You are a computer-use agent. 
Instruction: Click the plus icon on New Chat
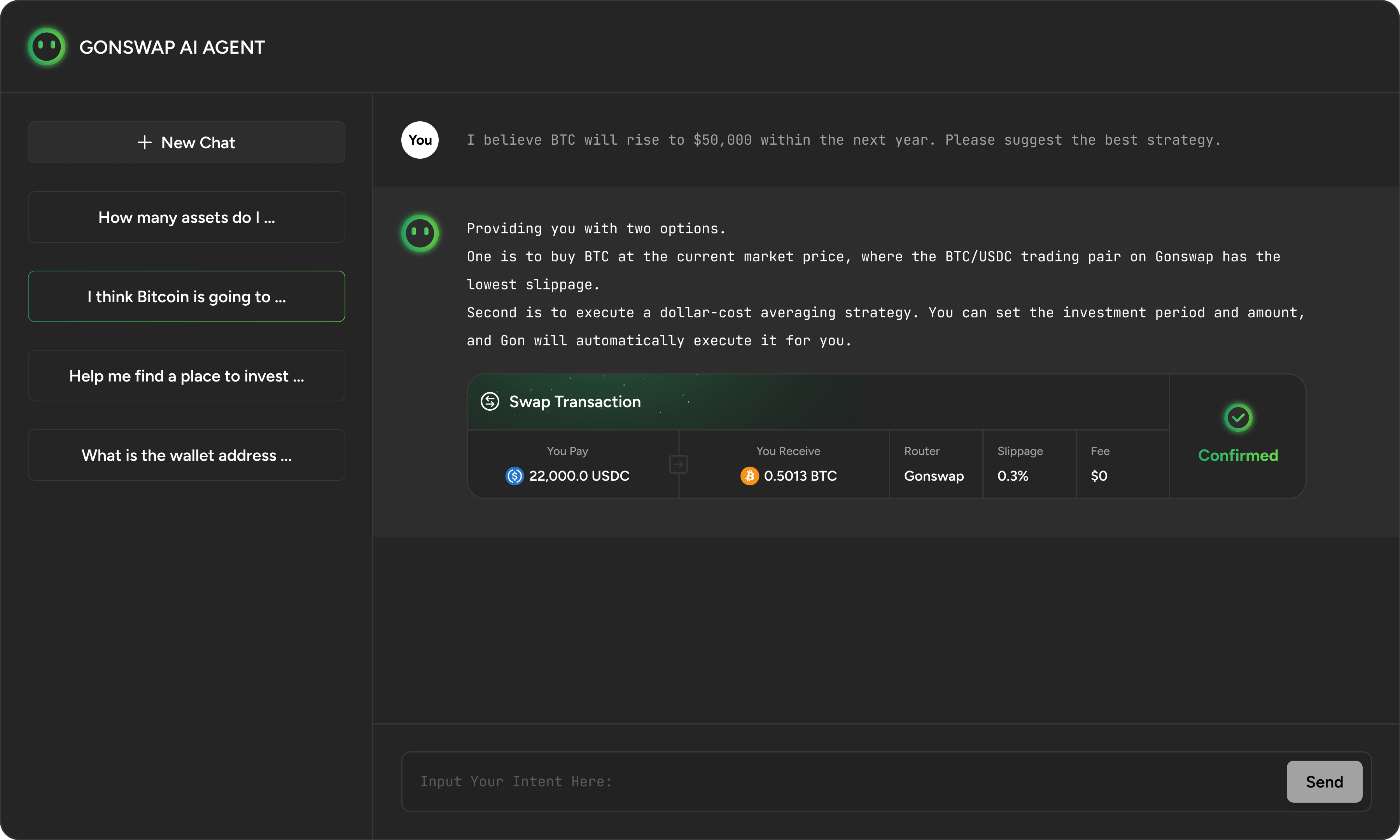pos(144,143)
